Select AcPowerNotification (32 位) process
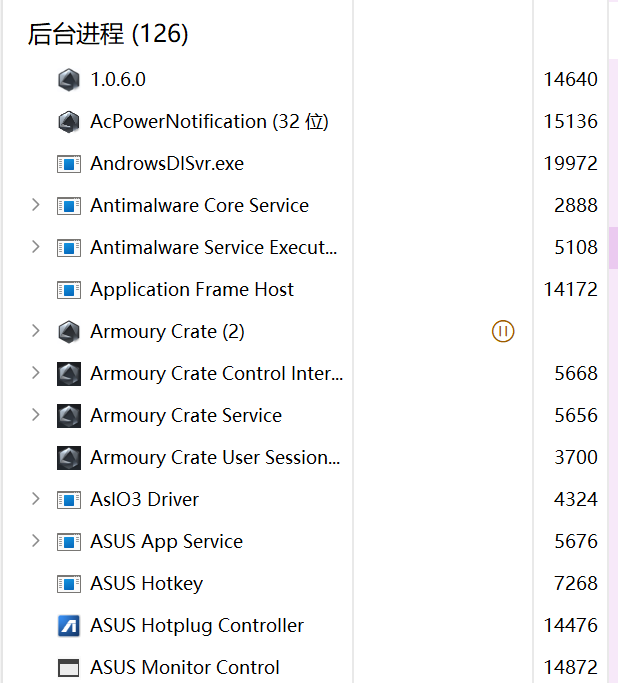This screenshot has width=618, height=683. click(209, 122)
